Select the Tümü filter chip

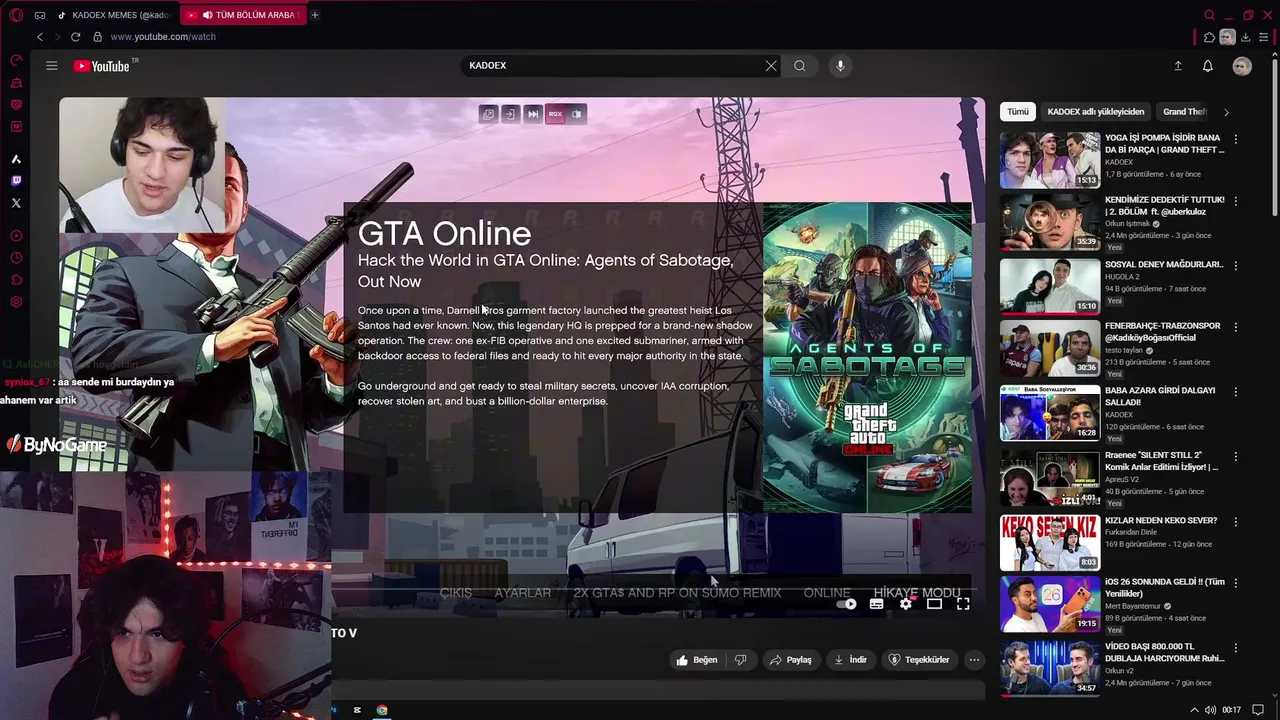point(1018,112)
